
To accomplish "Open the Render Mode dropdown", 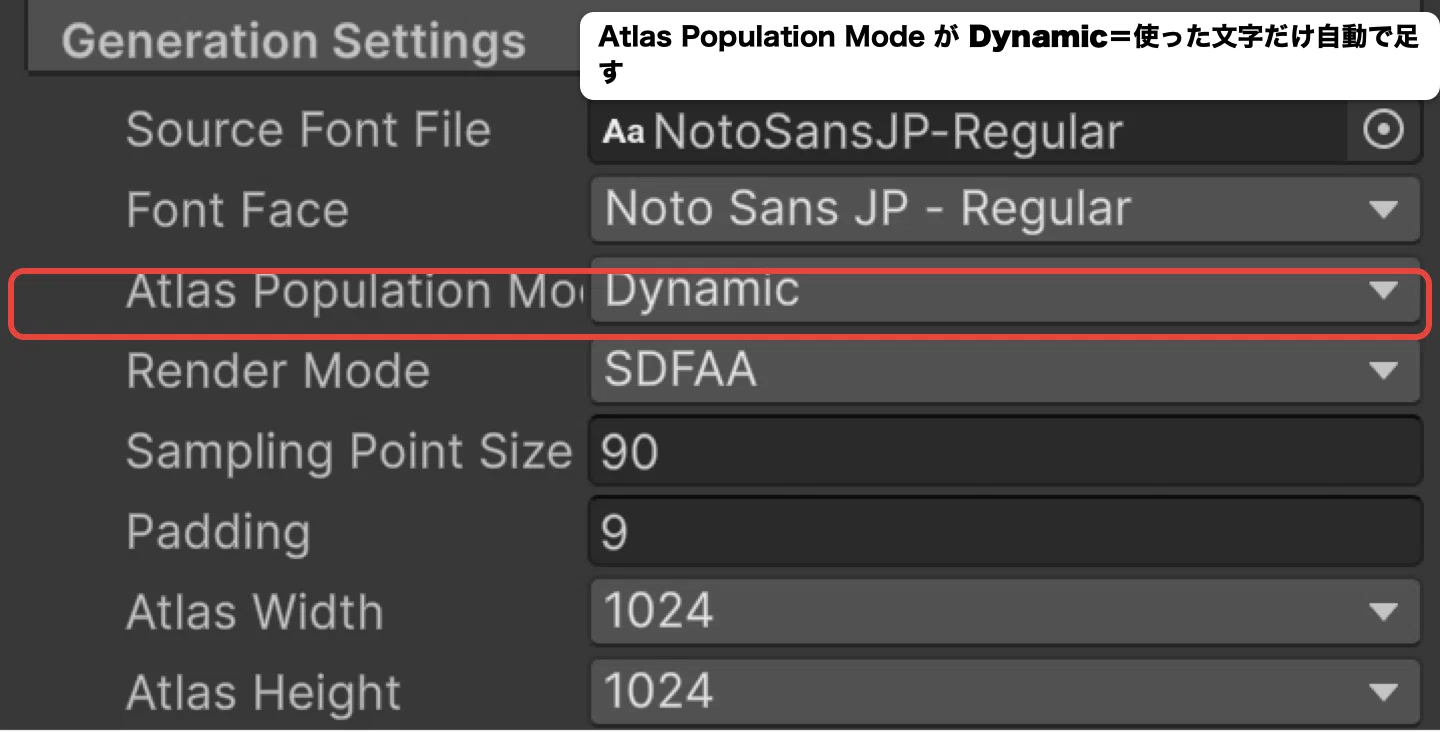I will point(1005,371).
